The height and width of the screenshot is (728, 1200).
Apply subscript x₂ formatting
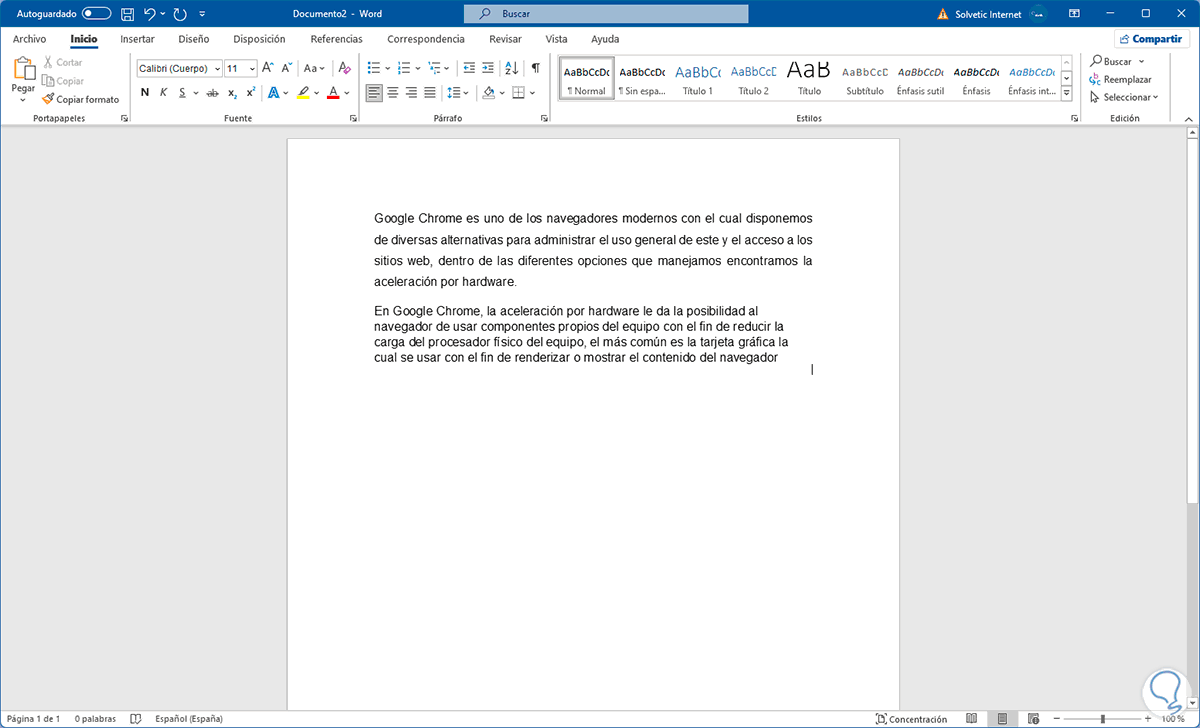232,92
